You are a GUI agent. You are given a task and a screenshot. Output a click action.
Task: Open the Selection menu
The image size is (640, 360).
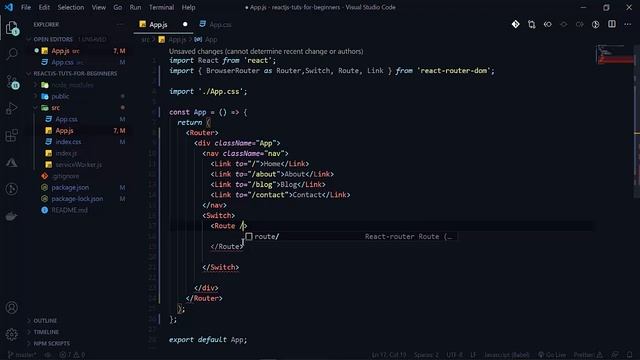[71, 7]
